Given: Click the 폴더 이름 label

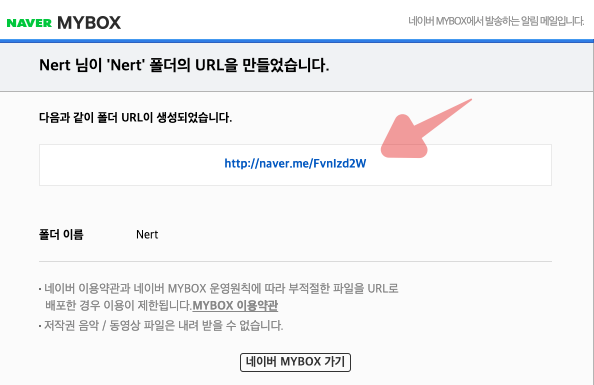Looking at the screenshot, I should (x=61, y=235).
